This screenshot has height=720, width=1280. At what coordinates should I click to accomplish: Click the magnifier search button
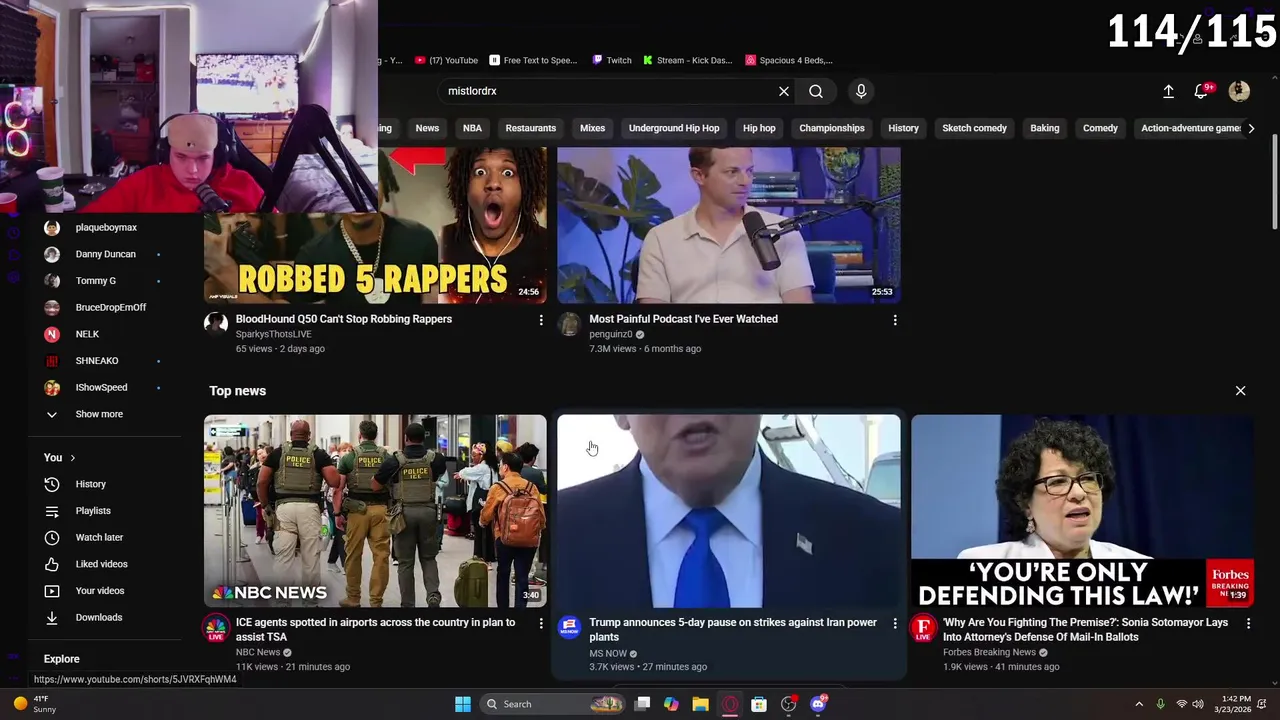(x=816, y=91)
